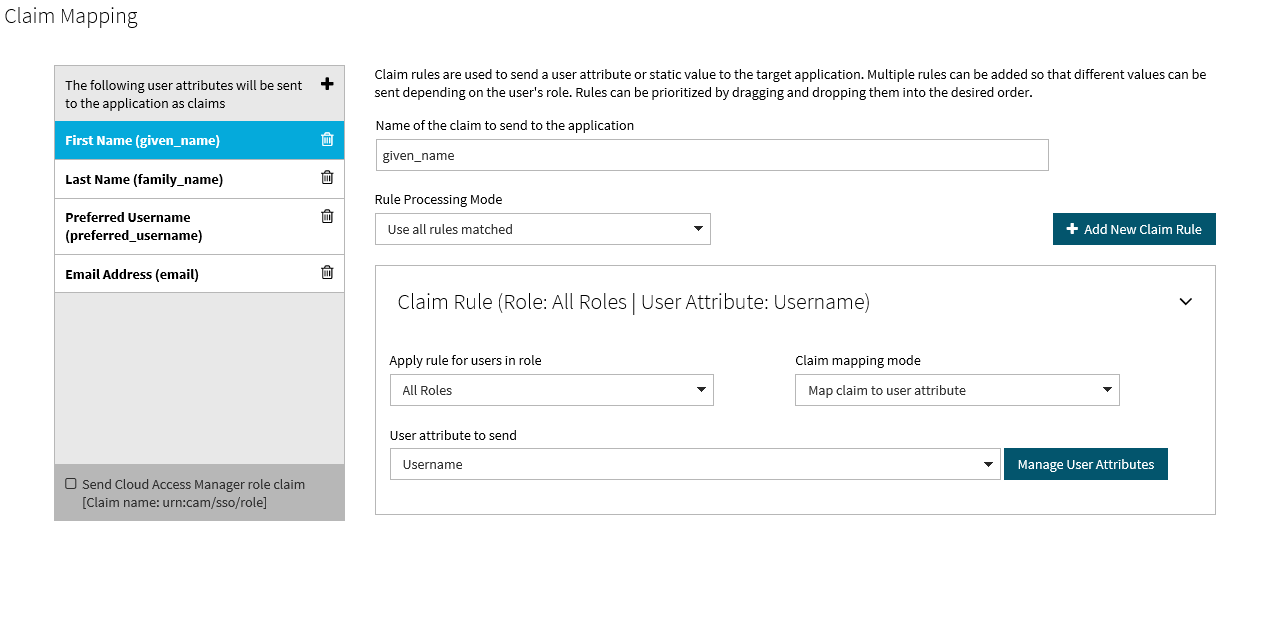
Task: Open the Claim mapping mode dropdown
Action: point(957,390)
